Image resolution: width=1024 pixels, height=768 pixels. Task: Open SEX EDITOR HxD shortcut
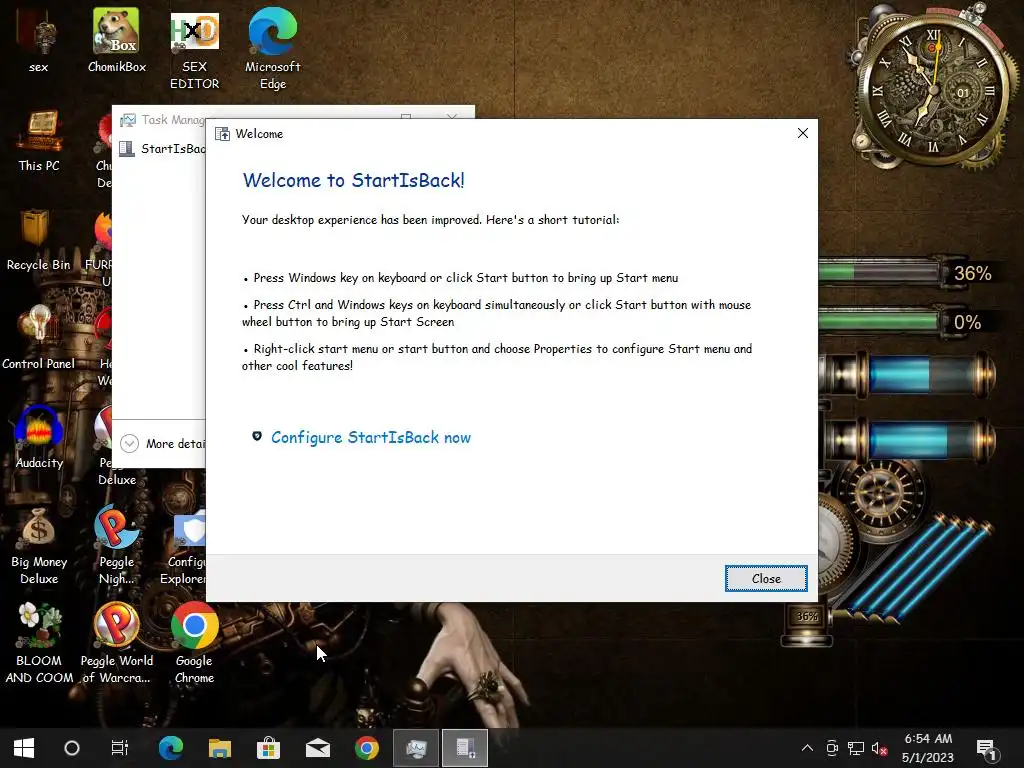pyautogui.click(x=195, y=51)
